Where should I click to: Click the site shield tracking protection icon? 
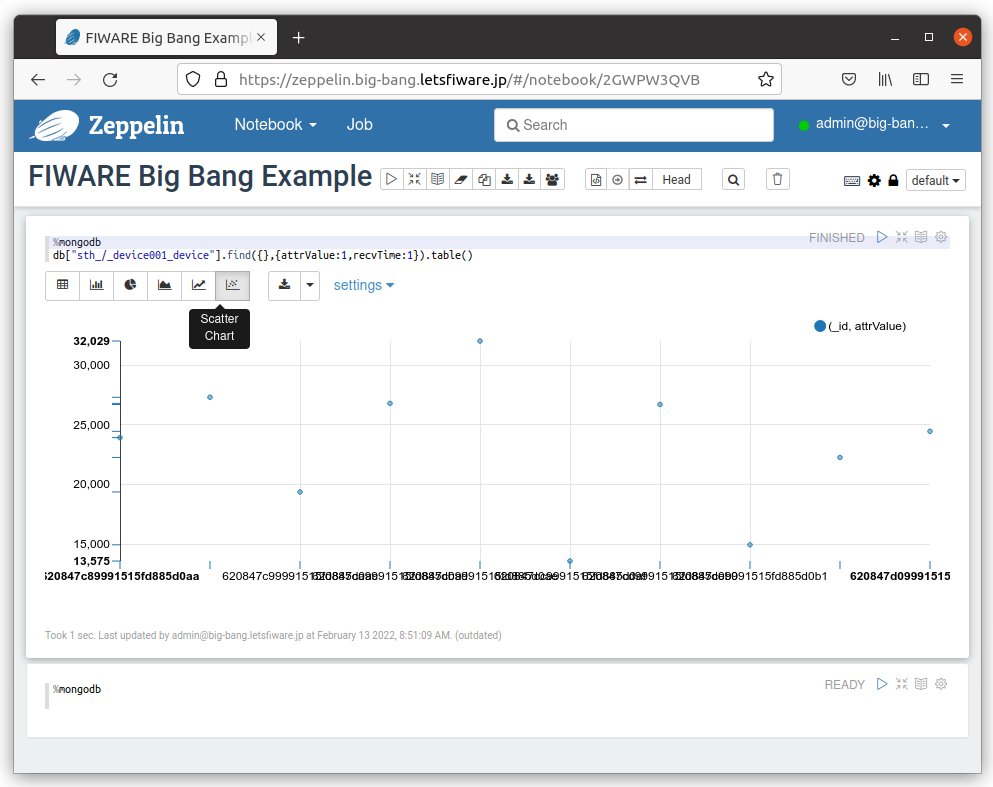(x=193, y=79)
